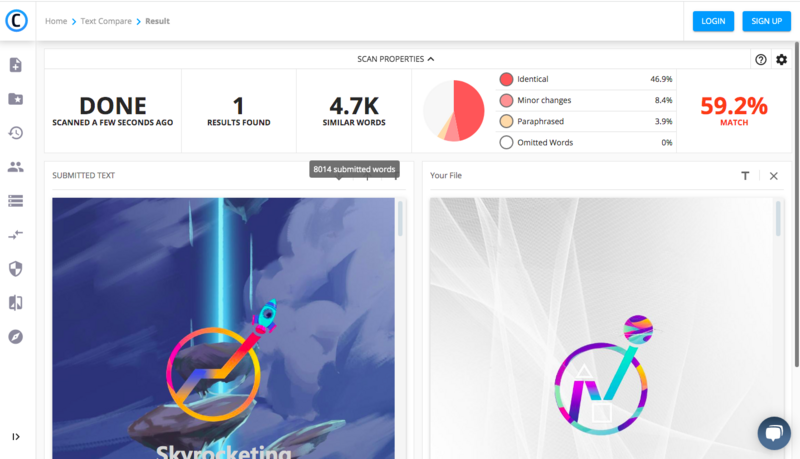The height and width of the screenshot is (459, 800).
Task: Open the starred folder icon in sidebar
Action: (16, 99)
